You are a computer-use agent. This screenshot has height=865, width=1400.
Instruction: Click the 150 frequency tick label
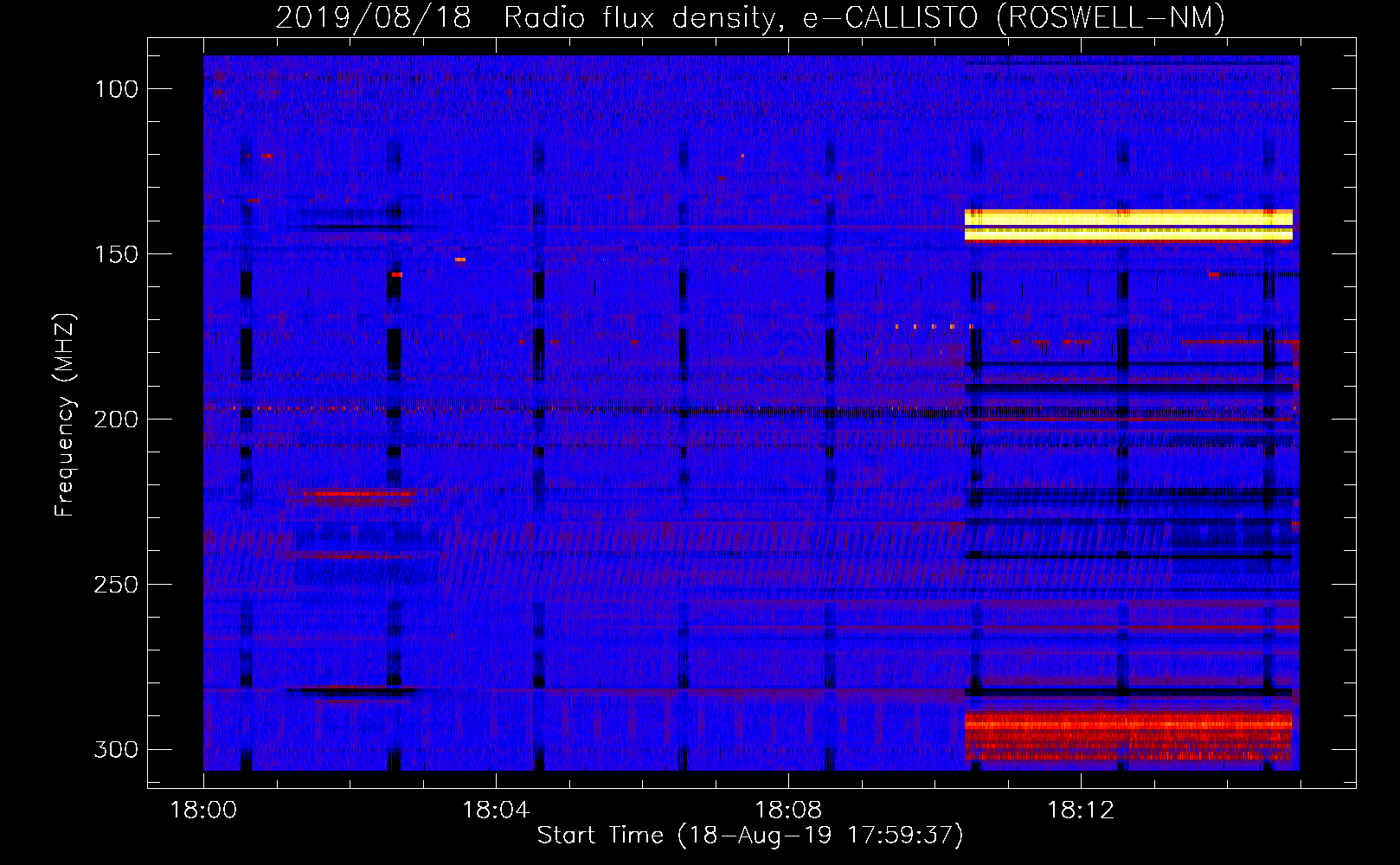(x=116, y=254)
